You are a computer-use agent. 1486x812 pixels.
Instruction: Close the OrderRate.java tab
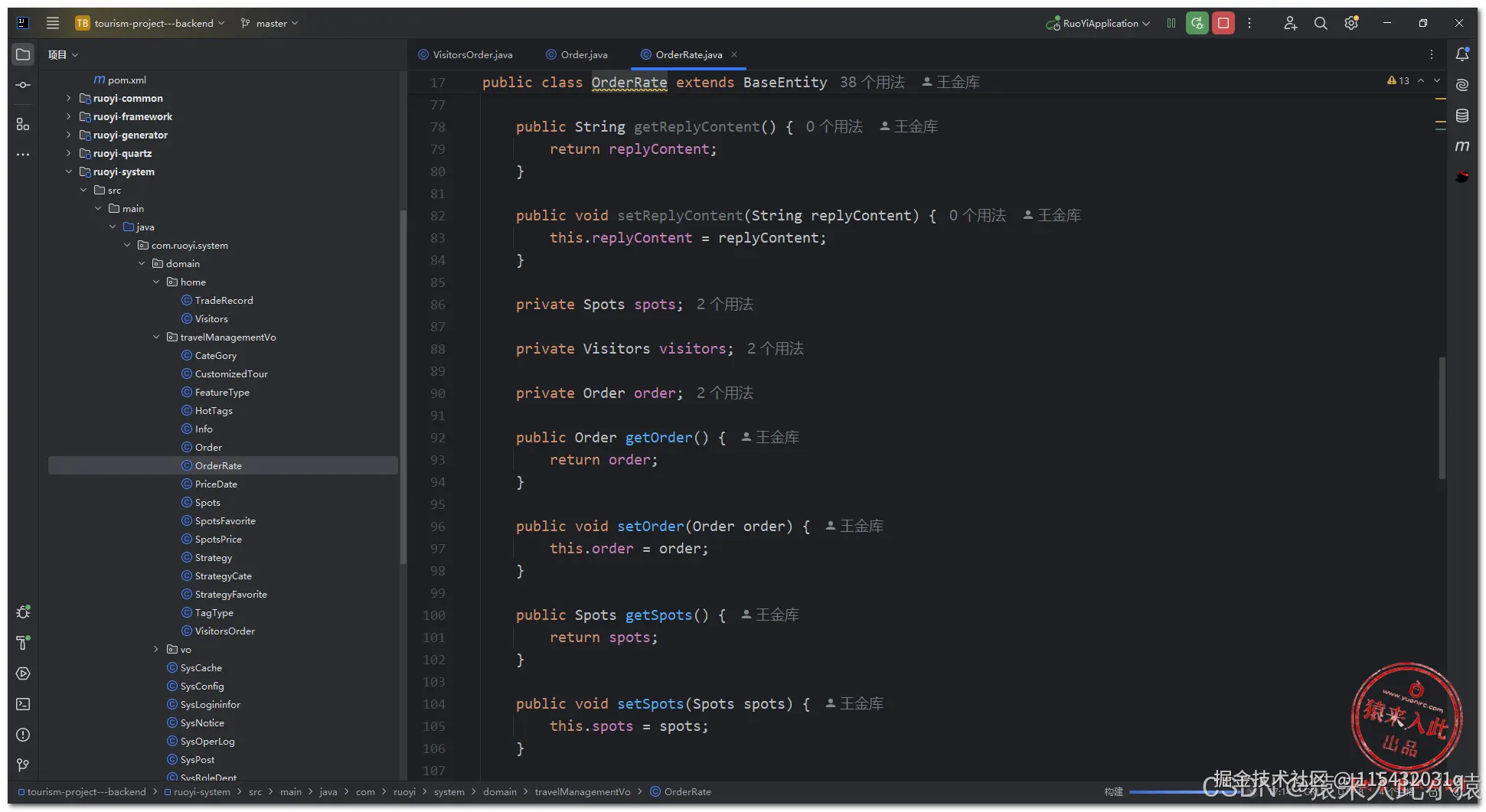coord(734,54)
